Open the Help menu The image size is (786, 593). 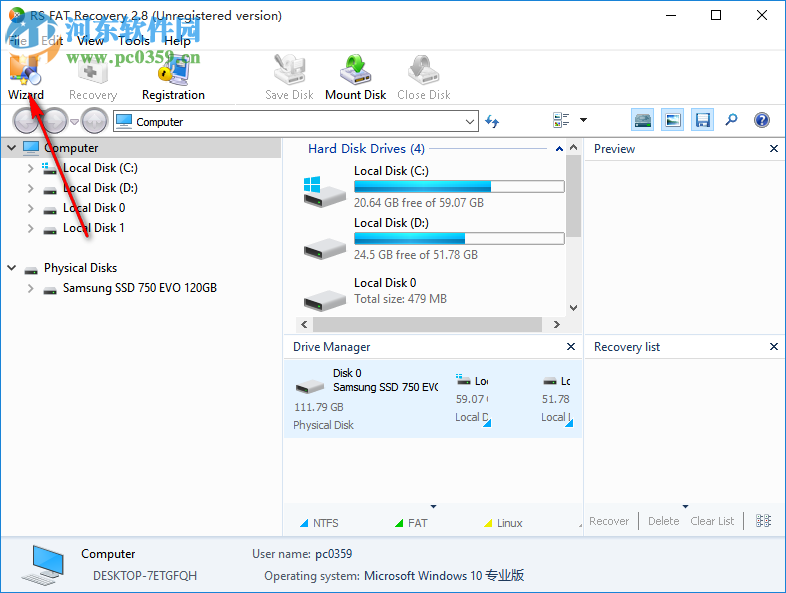[x=177, y=41]
